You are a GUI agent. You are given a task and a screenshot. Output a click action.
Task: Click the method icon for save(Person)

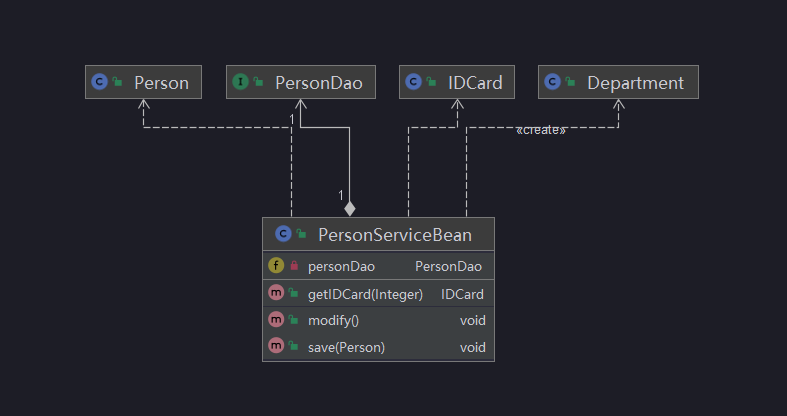[x=276, y=345]
